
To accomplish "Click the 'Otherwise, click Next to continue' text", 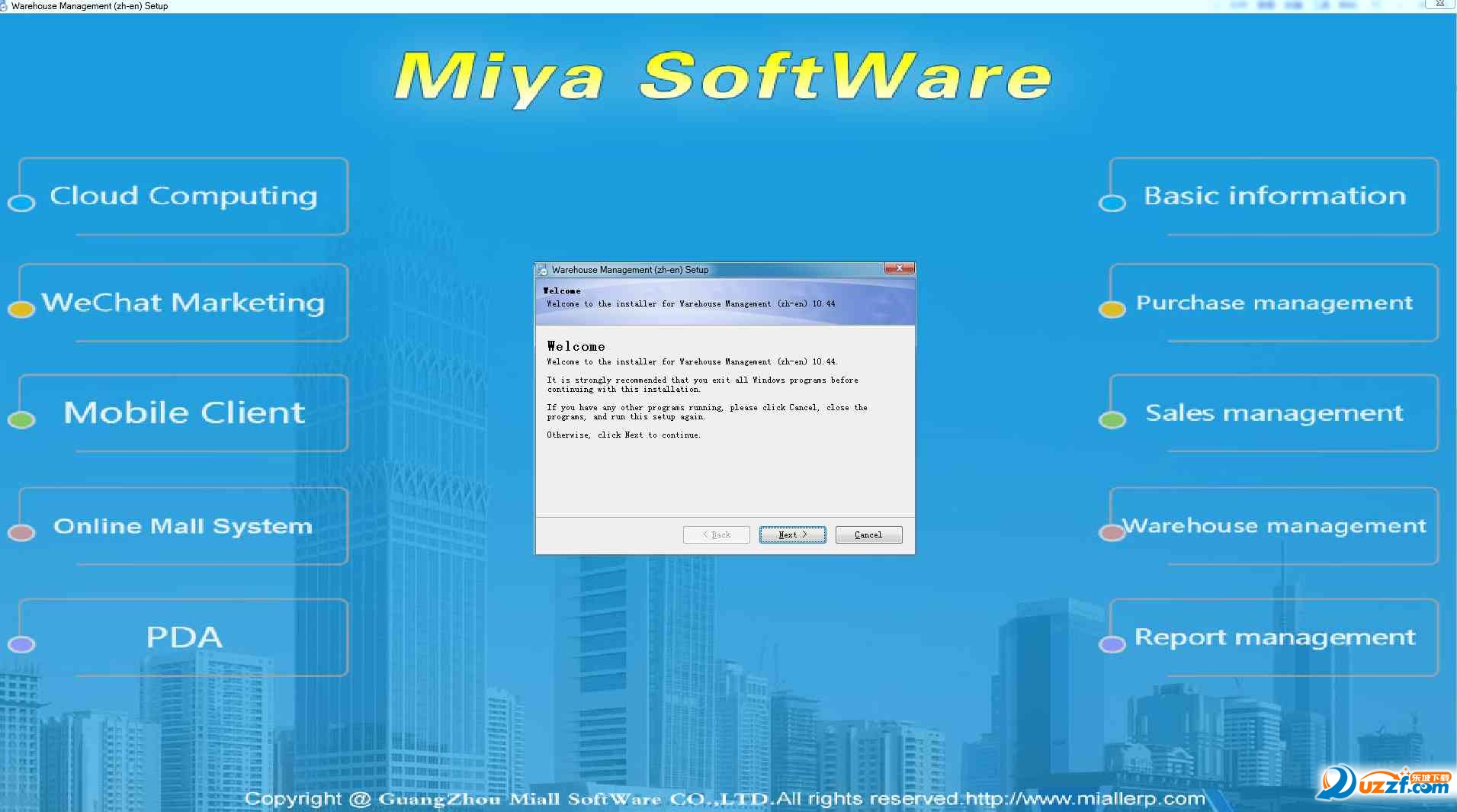I will pyautogui.click(x=624, y=435).
